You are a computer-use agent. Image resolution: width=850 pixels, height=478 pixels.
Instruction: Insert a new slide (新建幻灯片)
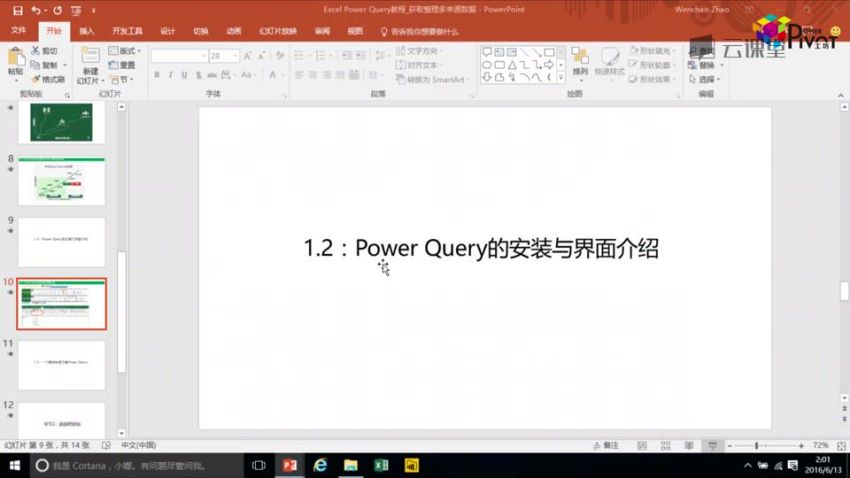click(90, 66)
